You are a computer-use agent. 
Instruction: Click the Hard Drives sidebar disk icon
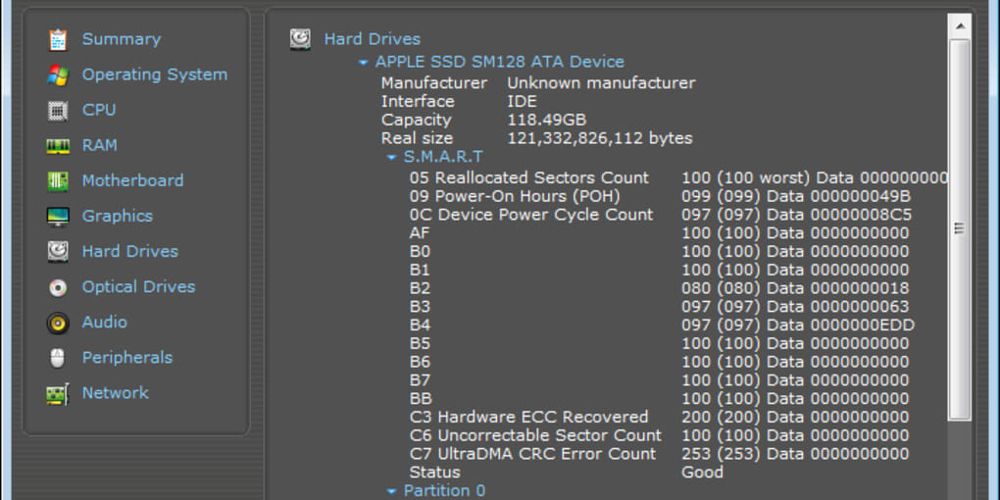click(x=57, y=252)
